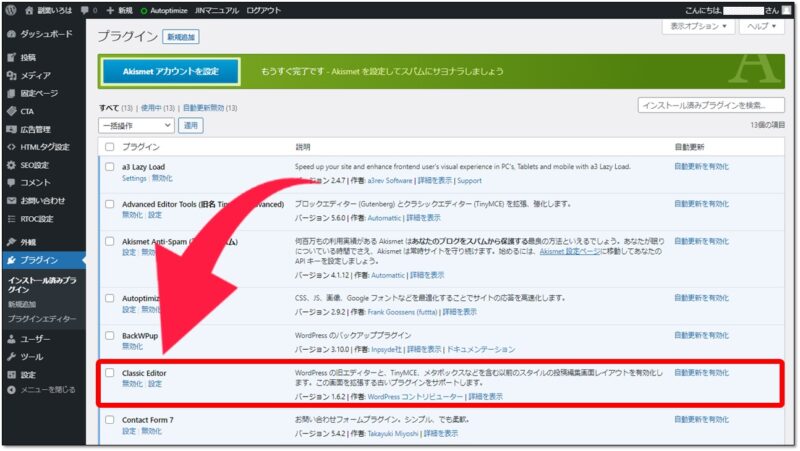Viewport: 800px width, 451px height.
Task: Open 新規追加 submenu item in sidebar
Action: coord(22,305)
